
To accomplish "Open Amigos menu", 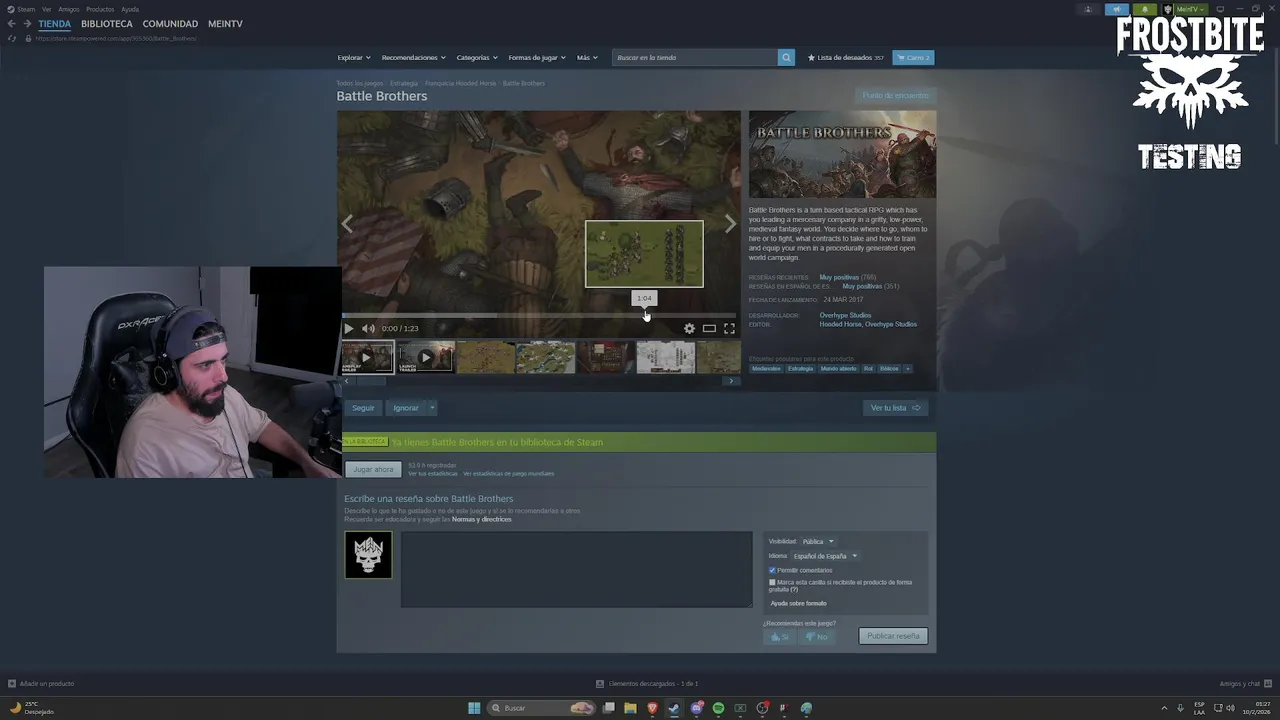I will [x=68, y=9].
